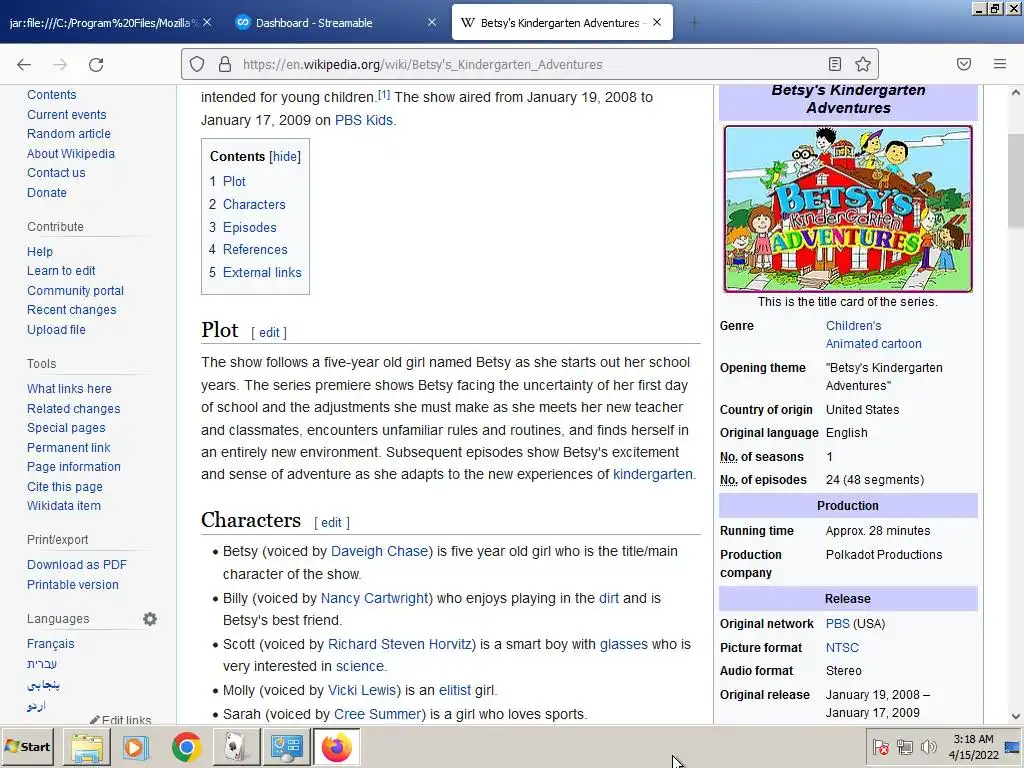Jump to References in contents
Image resolution: width=1024 pixels, height=768 pixels.
(x=255, y=249)
